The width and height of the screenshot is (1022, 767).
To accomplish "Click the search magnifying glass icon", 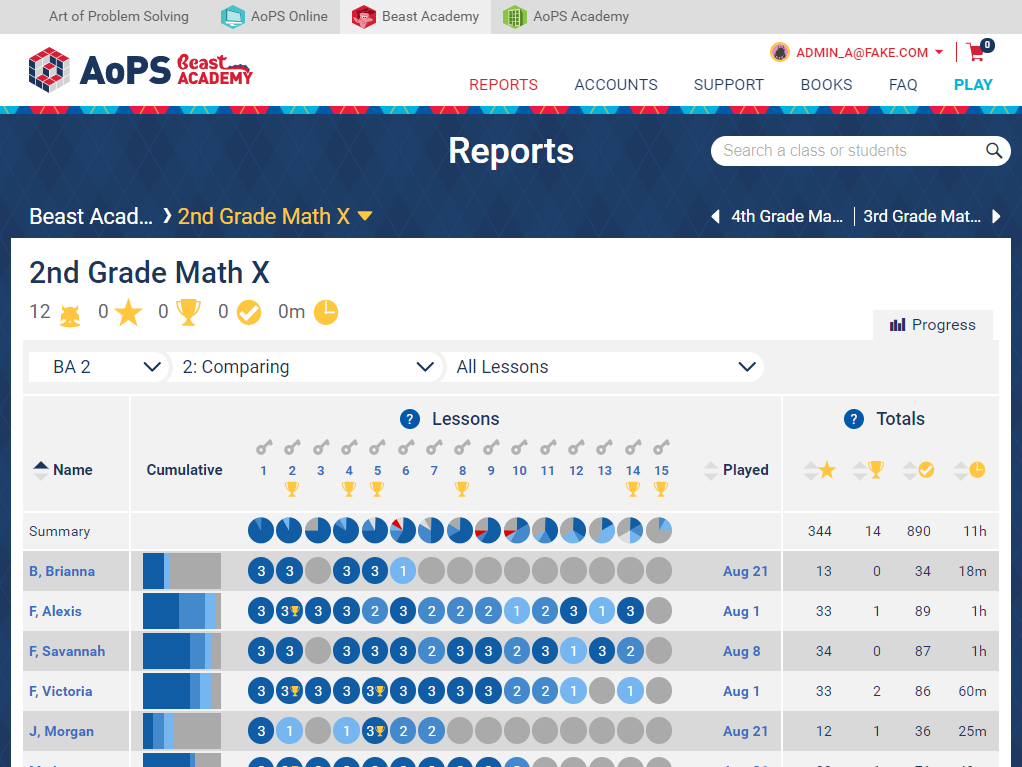I will coord(993,150).
